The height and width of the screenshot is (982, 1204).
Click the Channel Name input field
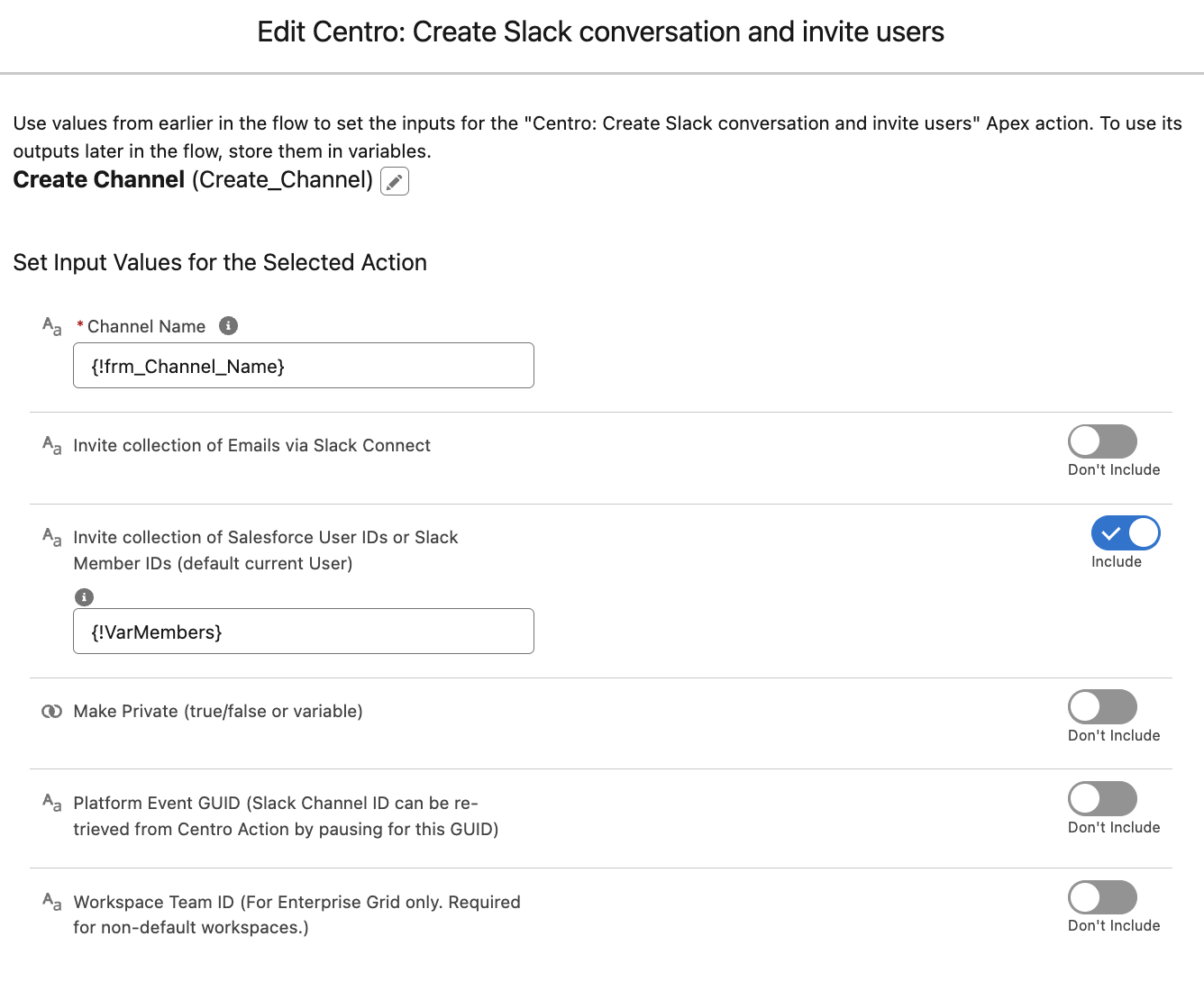[304, 366]
